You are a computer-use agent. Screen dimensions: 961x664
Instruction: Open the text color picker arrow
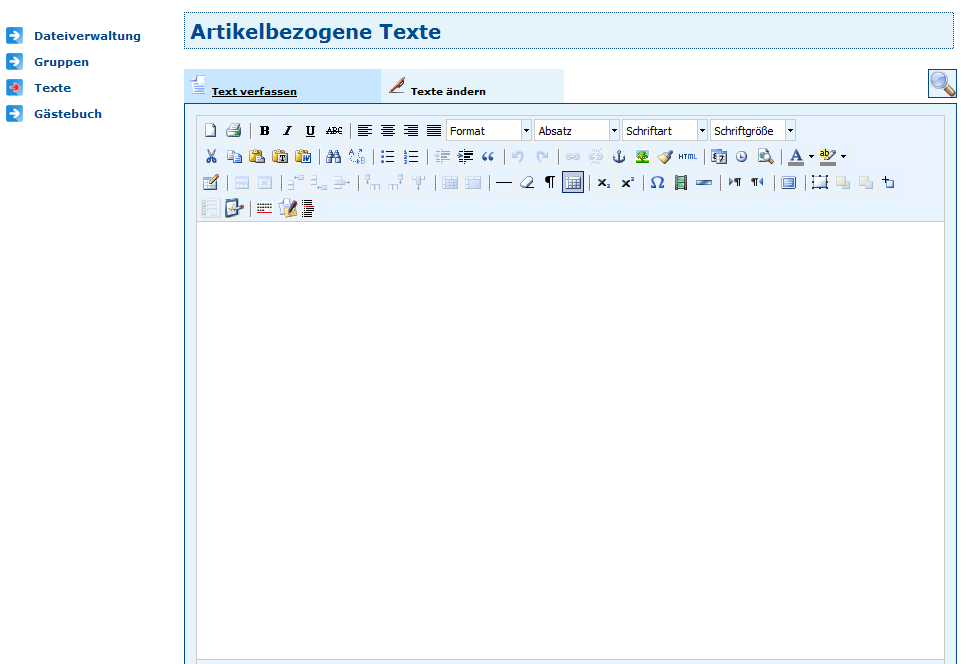pyautogui.click(x=811, y=157)
